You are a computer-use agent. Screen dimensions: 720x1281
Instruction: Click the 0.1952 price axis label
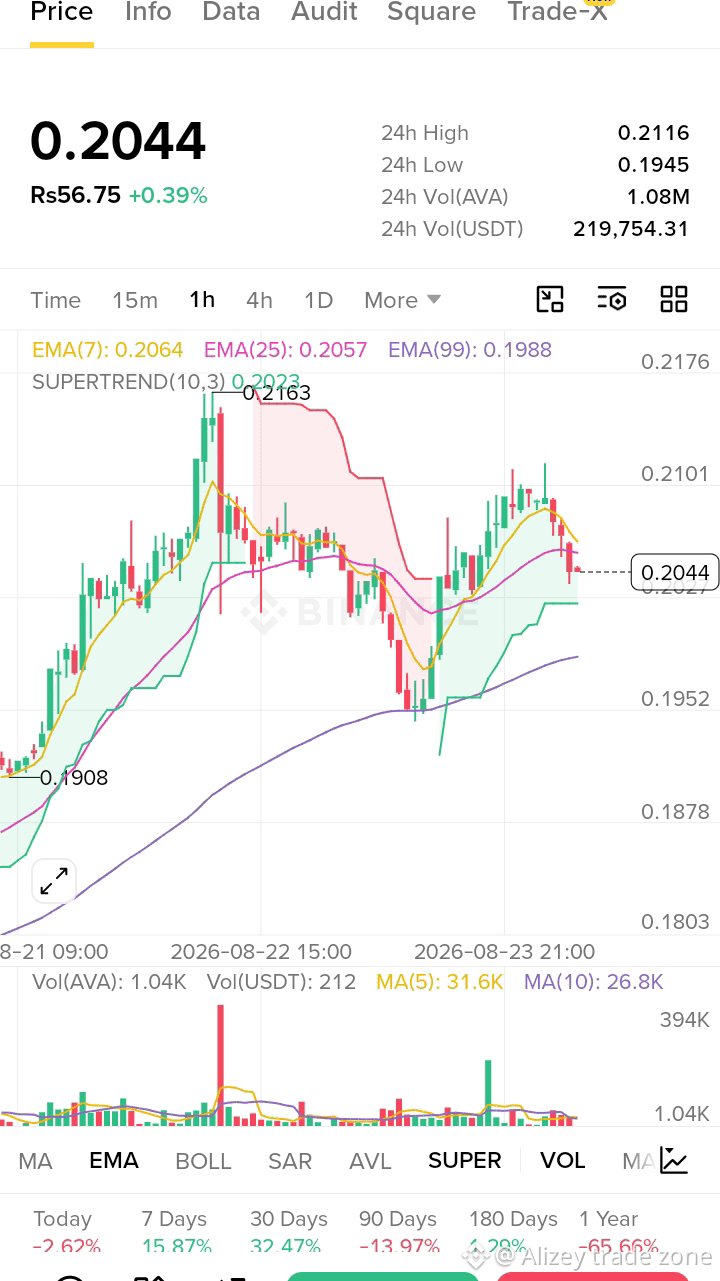pos(675,699)
